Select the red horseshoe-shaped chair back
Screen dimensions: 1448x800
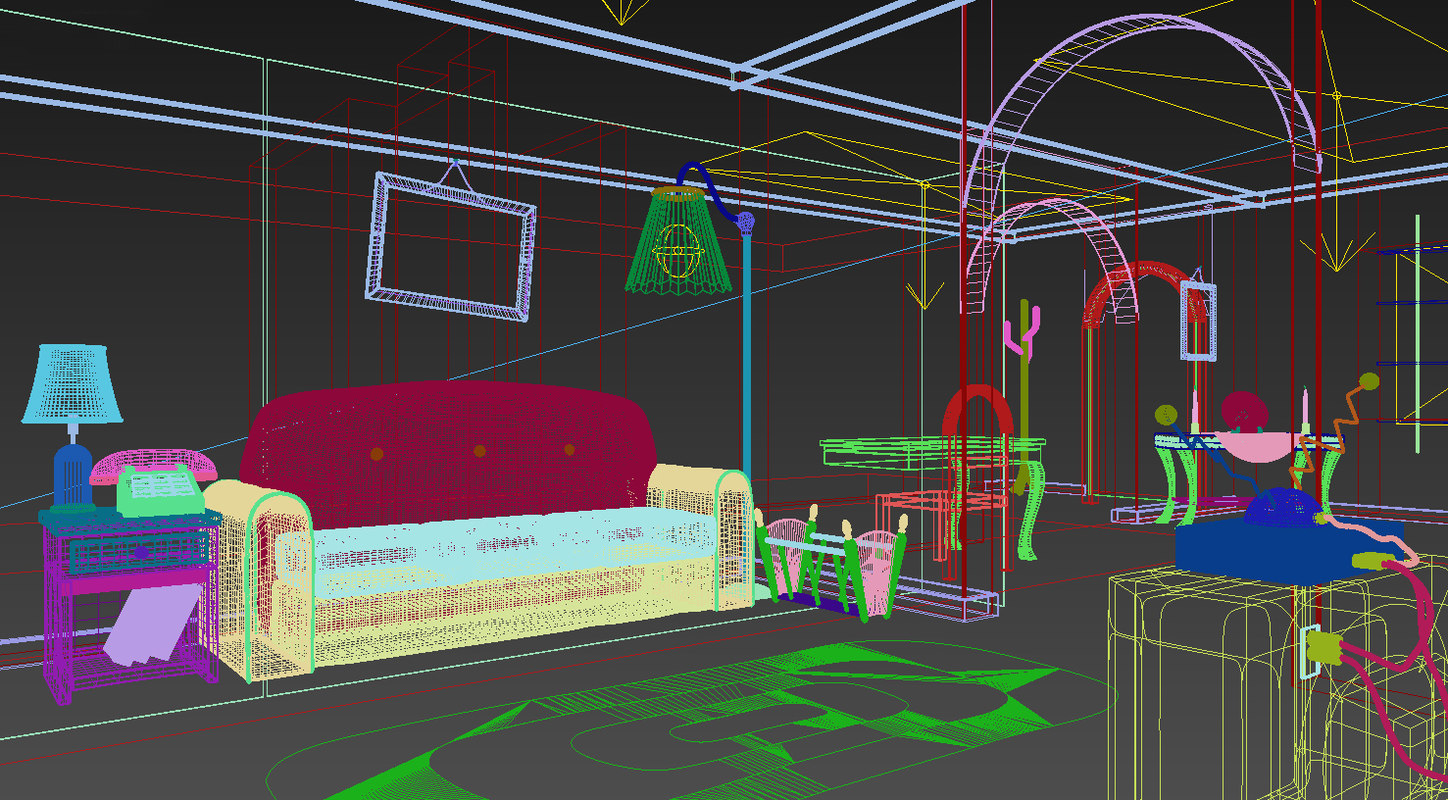(x=977, y=412)
